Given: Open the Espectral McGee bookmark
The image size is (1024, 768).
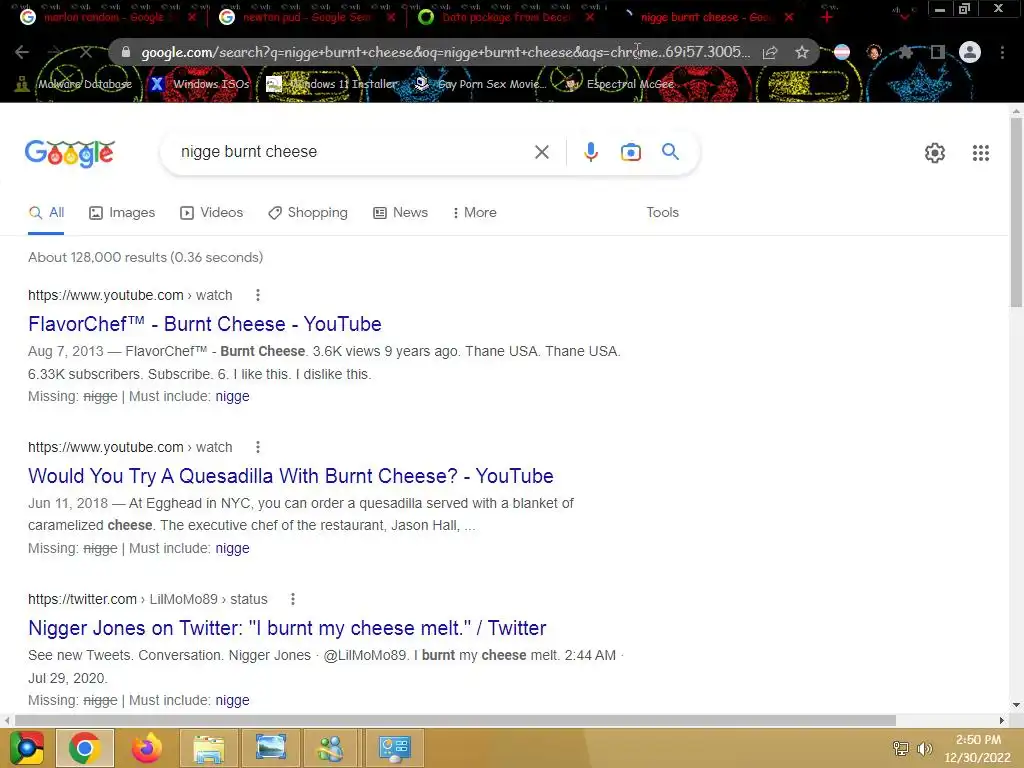Looking at the screenshot, I should pyautogui.click(x=619, y=84).
